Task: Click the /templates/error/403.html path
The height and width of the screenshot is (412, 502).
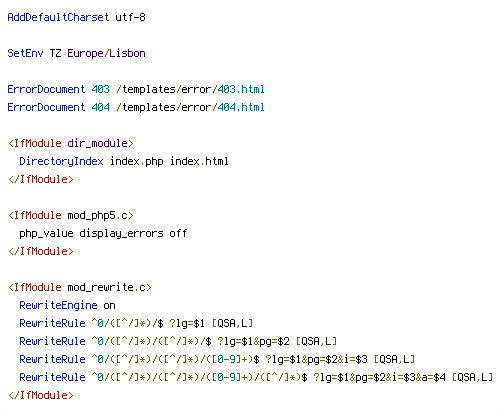Action: pyautogui.click(x=190, y=89)
